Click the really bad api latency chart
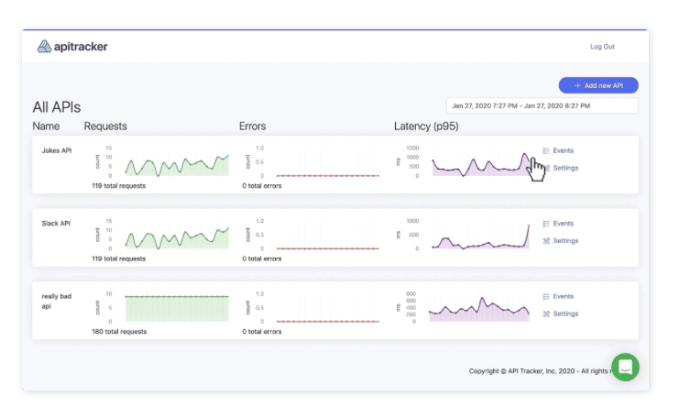Screen dimensions: 679x418 [481, 308]
